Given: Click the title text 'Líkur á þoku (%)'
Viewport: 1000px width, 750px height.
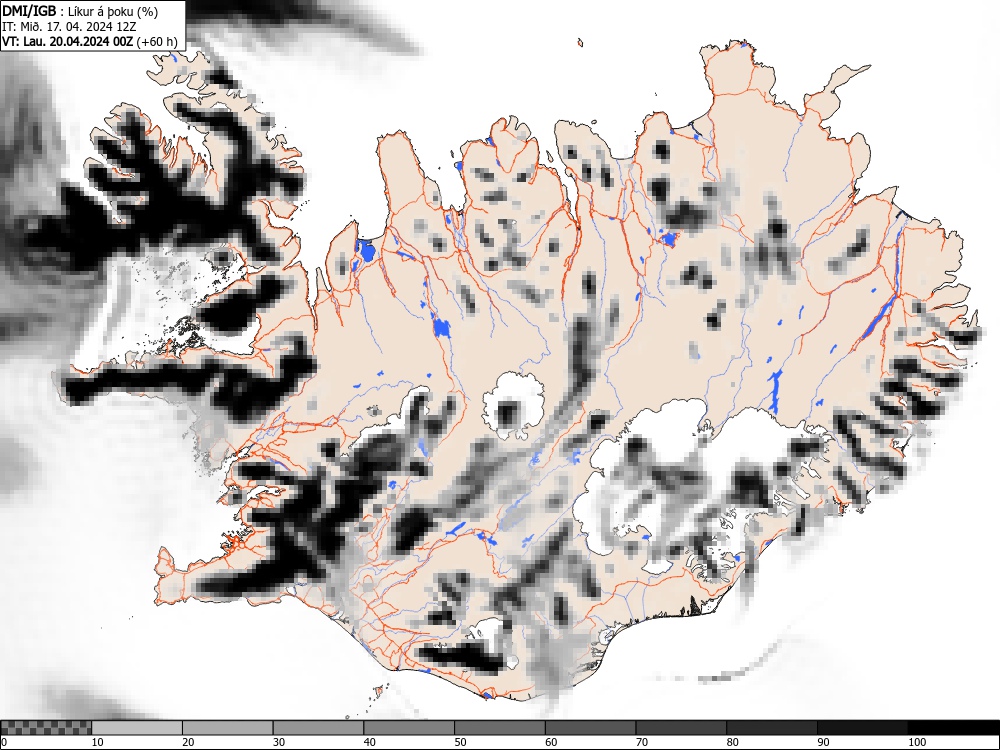Looking at the screenshot, I should 114,11.
